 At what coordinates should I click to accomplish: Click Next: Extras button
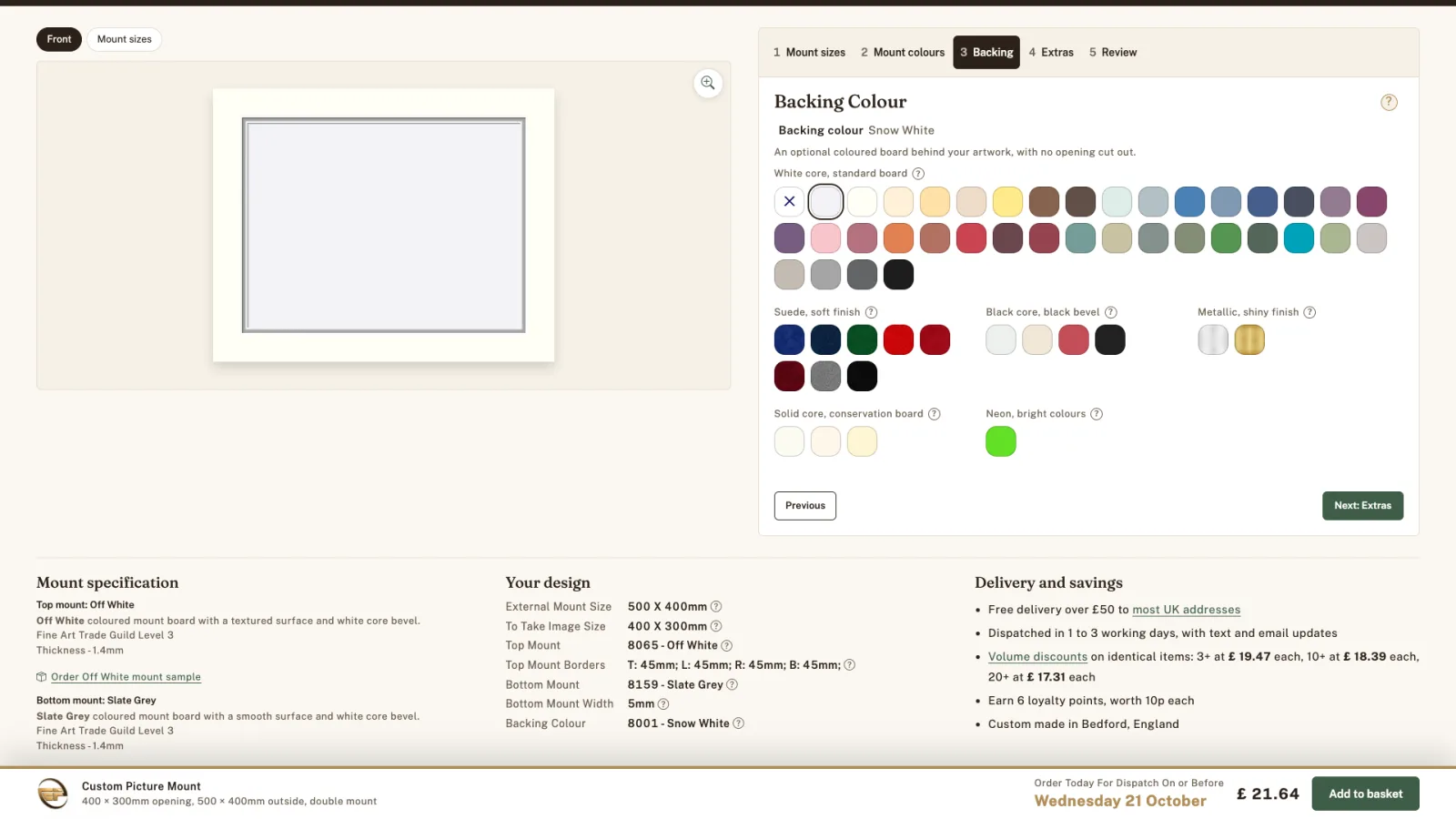click(x=1362, y=506)
